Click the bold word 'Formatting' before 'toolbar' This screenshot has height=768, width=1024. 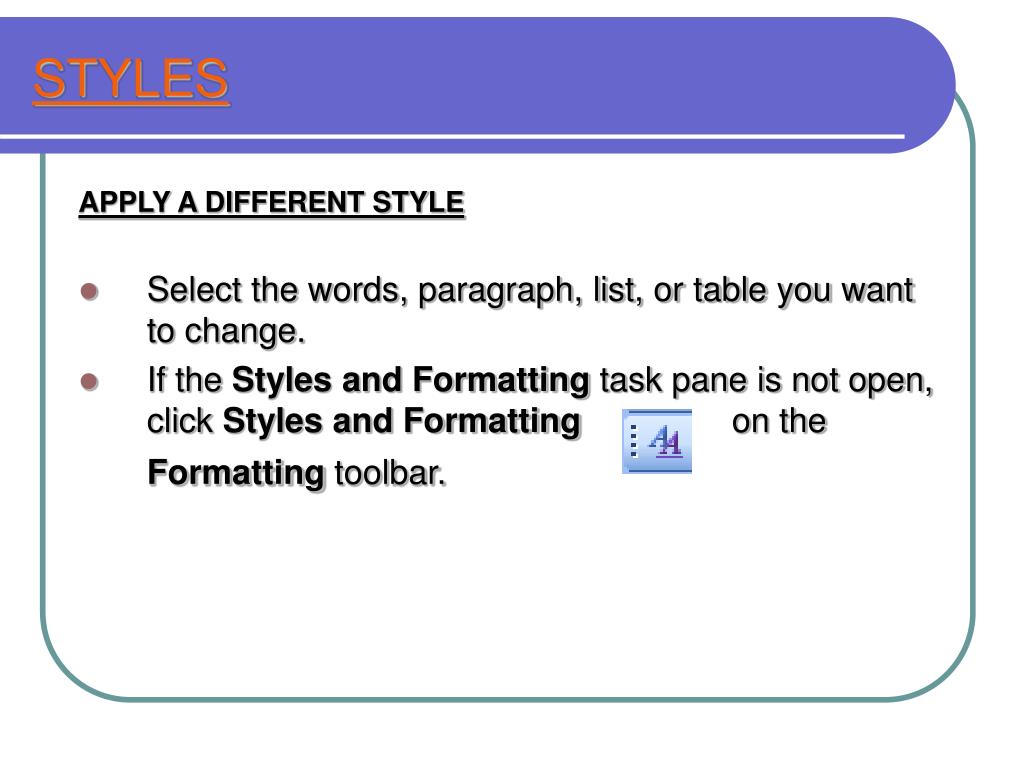236,473
